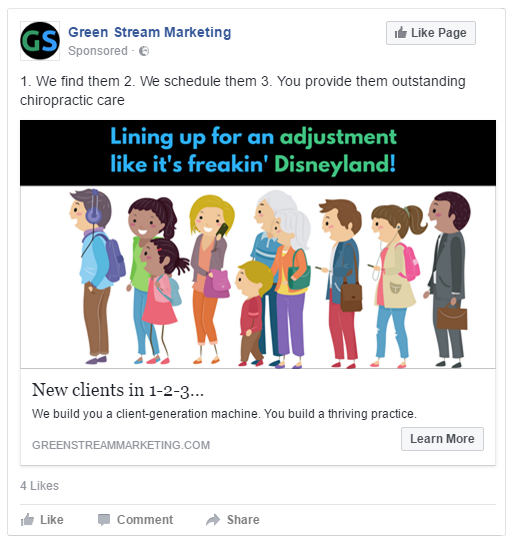Click the 'Lining up for an adjustment' banner

pyautogui.click(x=258, y=153)
